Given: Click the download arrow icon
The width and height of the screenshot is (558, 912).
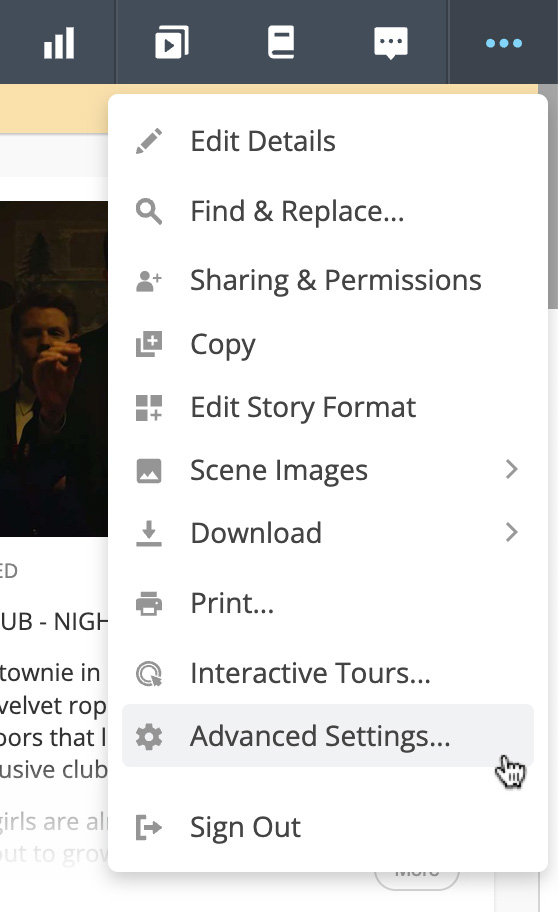Looking at the screenshot, I should [149, 533].
